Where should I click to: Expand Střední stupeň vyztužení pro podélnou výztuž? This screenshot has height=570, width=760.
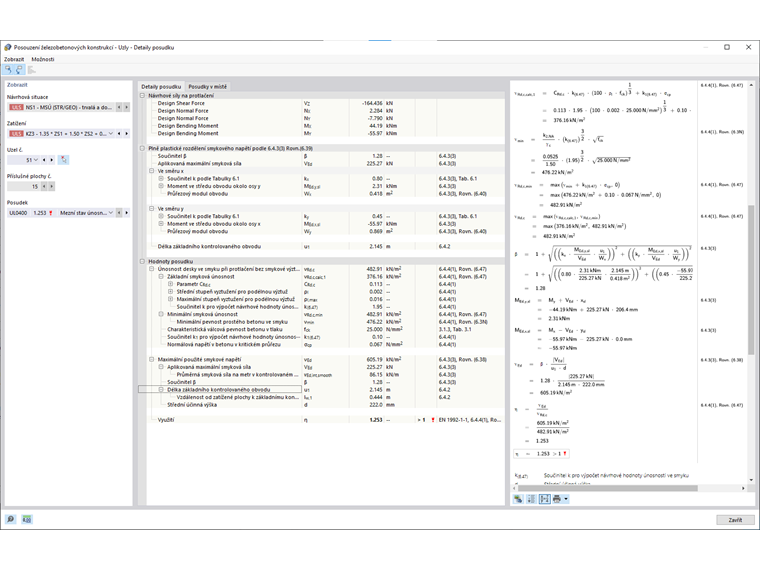coord(171,291)
